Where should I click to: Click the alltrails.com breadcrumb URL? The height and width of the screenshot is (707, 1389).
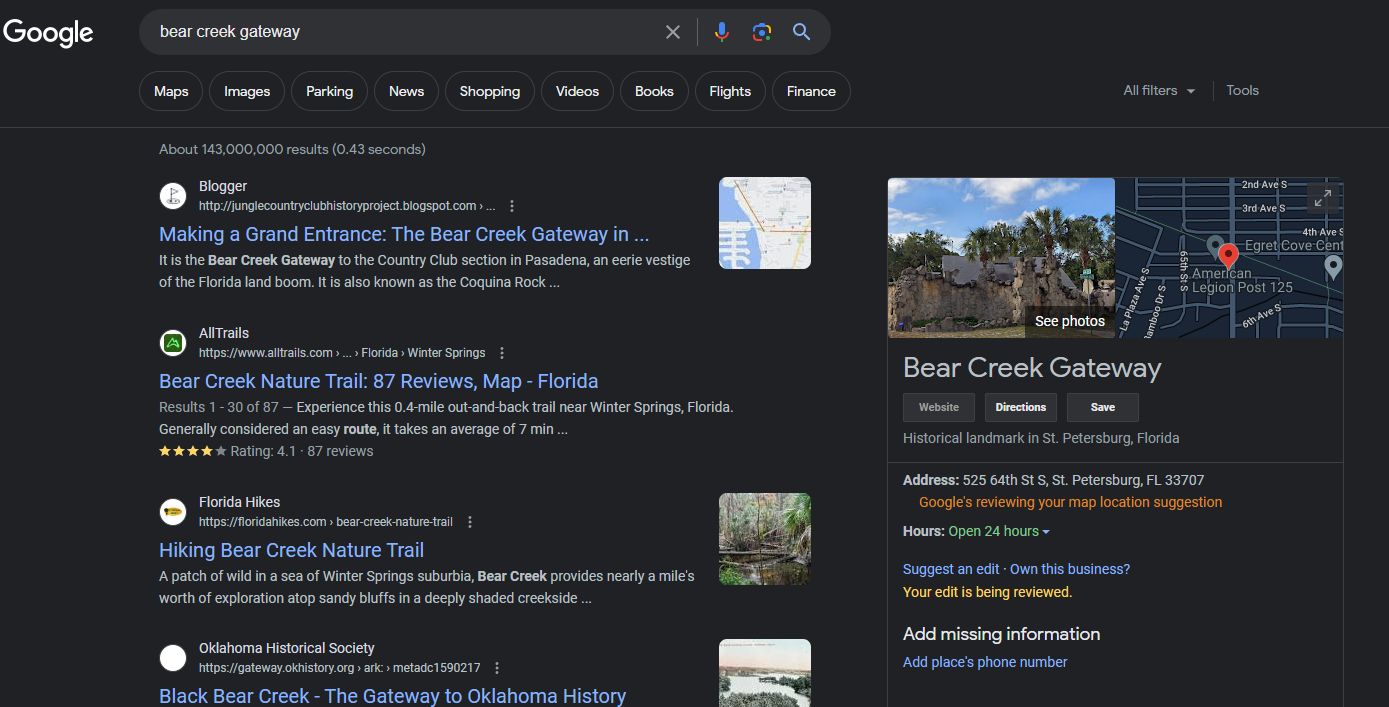pos(342,353)
